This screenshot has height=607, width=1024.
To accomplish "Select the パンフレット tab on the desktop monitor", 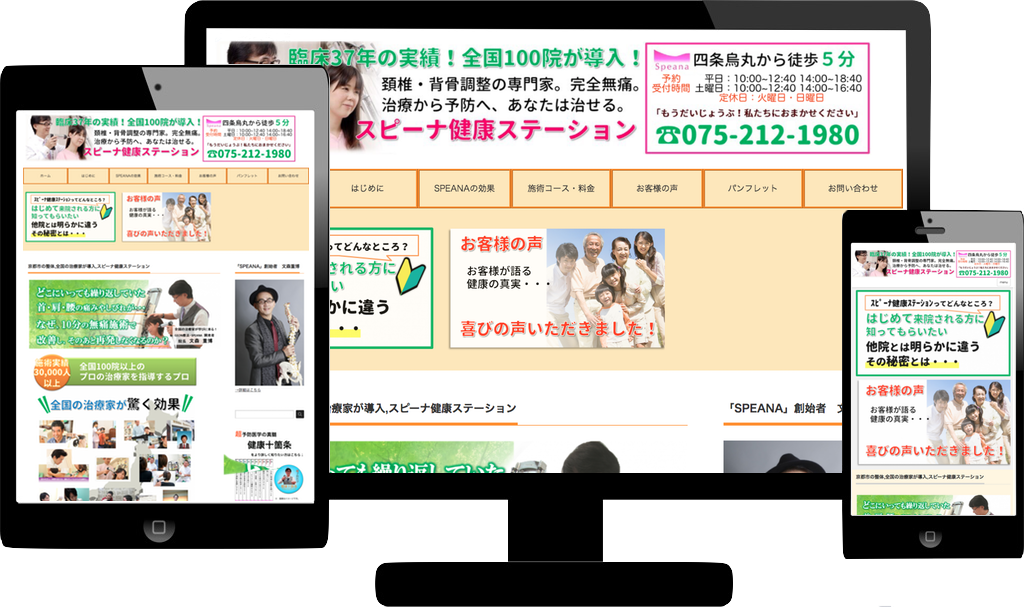I will 752,188.
